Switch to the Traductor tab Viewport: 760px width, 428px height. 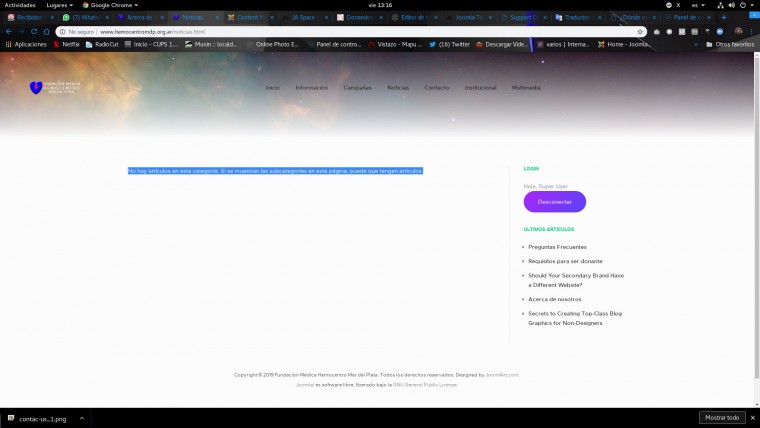click(577, 17)
